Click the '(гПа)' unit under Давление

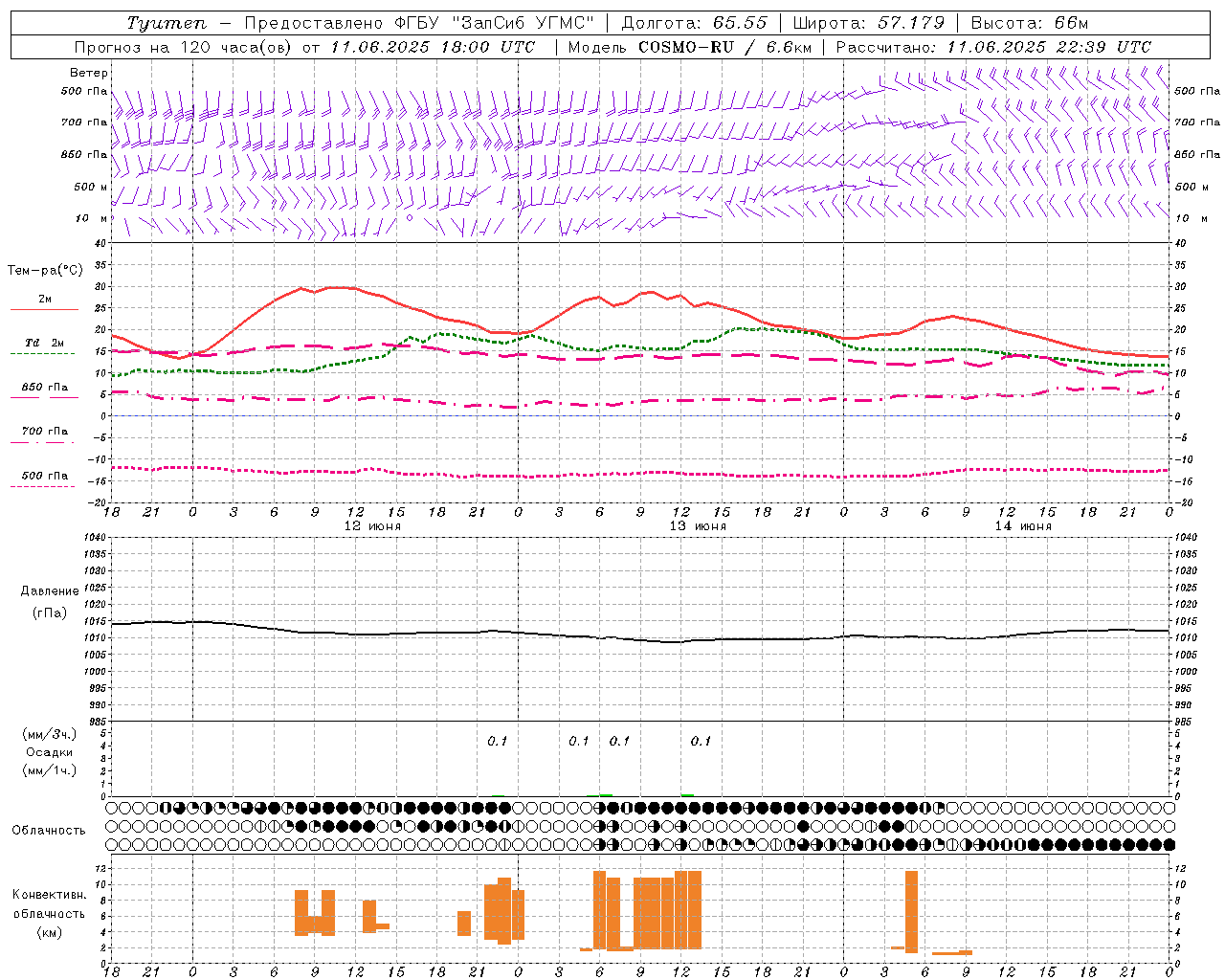coord(50,612)
